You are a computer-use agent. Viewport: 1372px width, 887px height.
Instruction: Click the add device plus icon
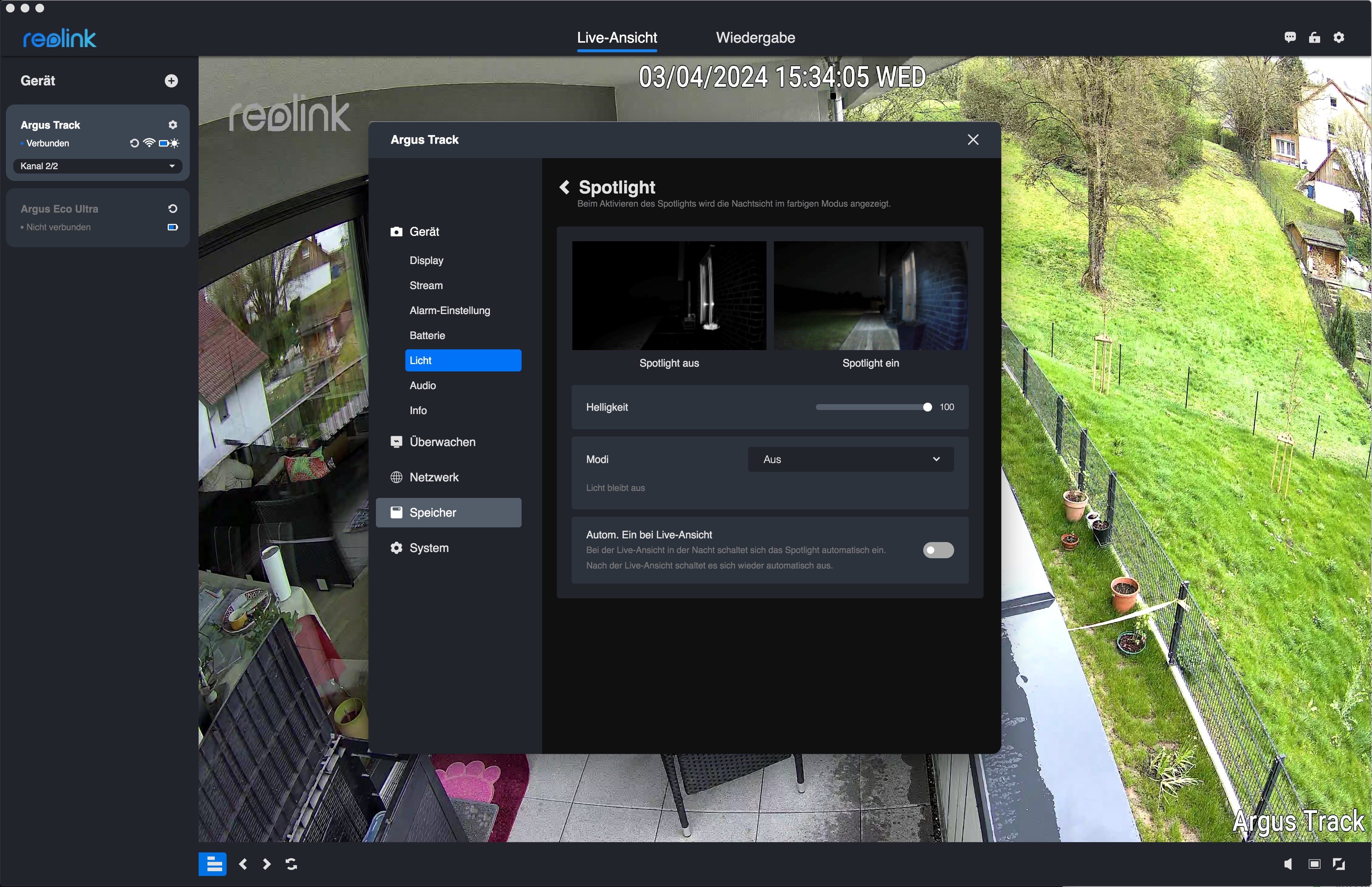tap(171, 81)
